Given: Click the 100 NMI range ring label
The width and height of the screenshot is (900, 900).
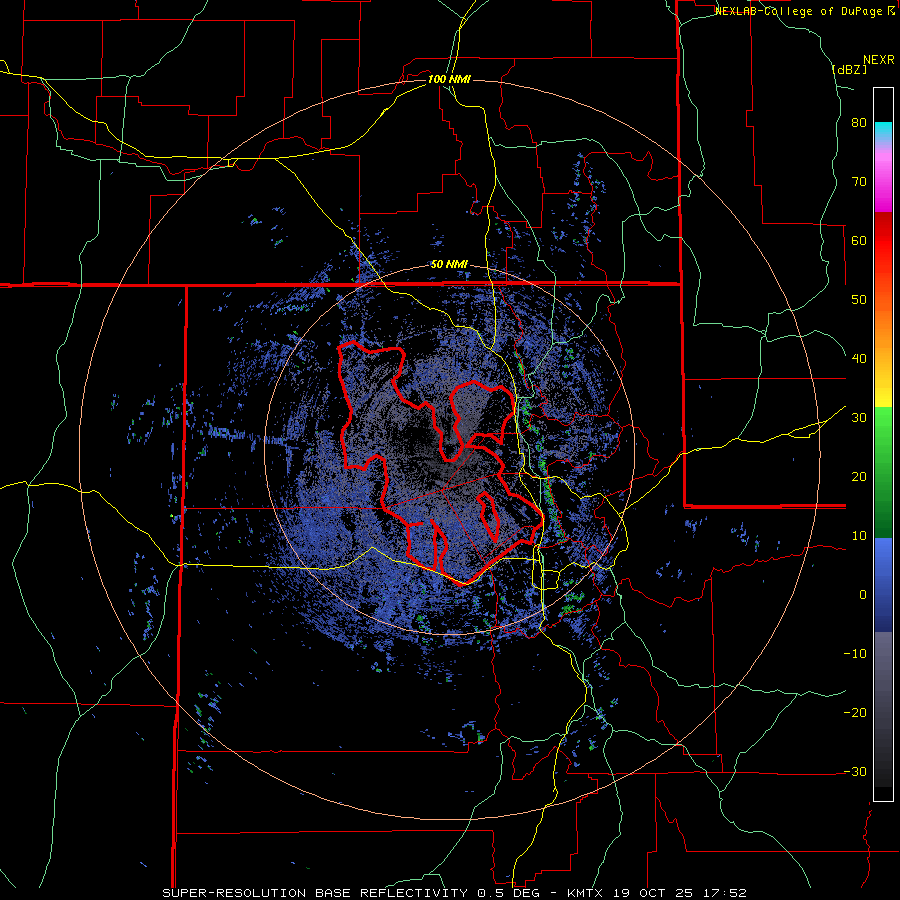Looking at the screenshot, I should point(449,79).
